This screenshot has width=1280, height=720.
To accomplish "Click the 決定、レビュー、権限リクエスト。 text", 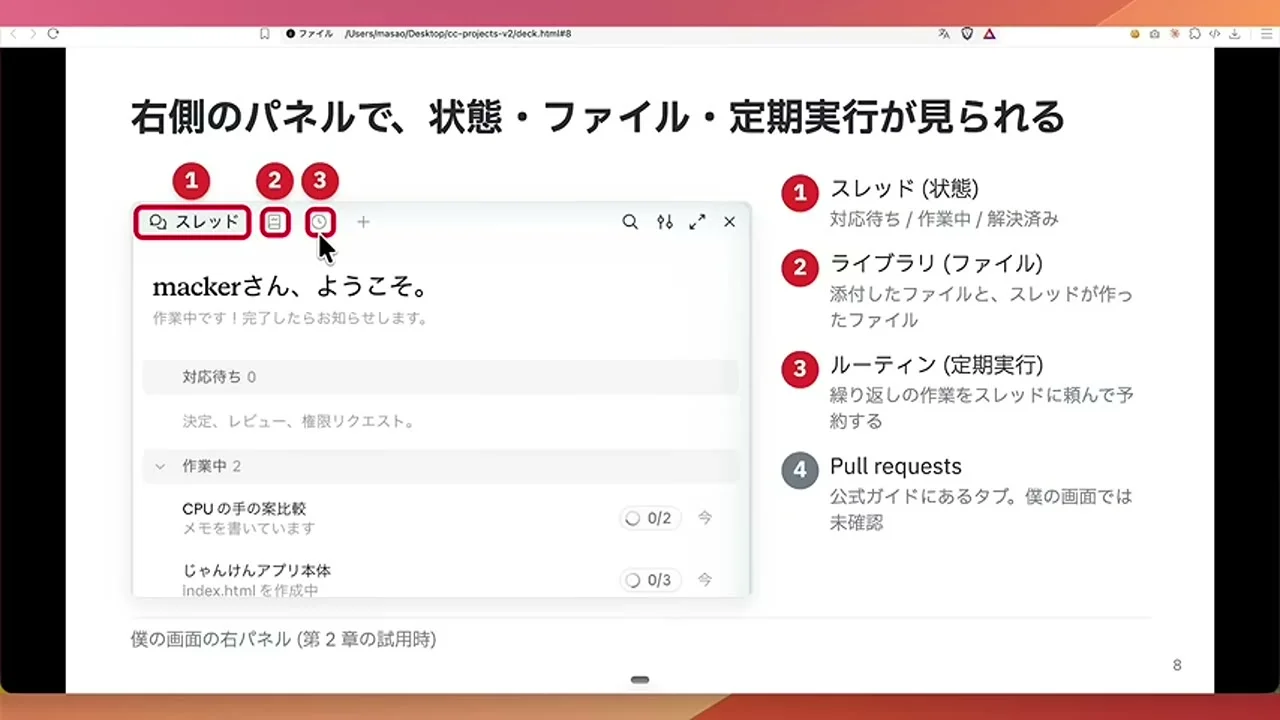I will tap(299, 421).
